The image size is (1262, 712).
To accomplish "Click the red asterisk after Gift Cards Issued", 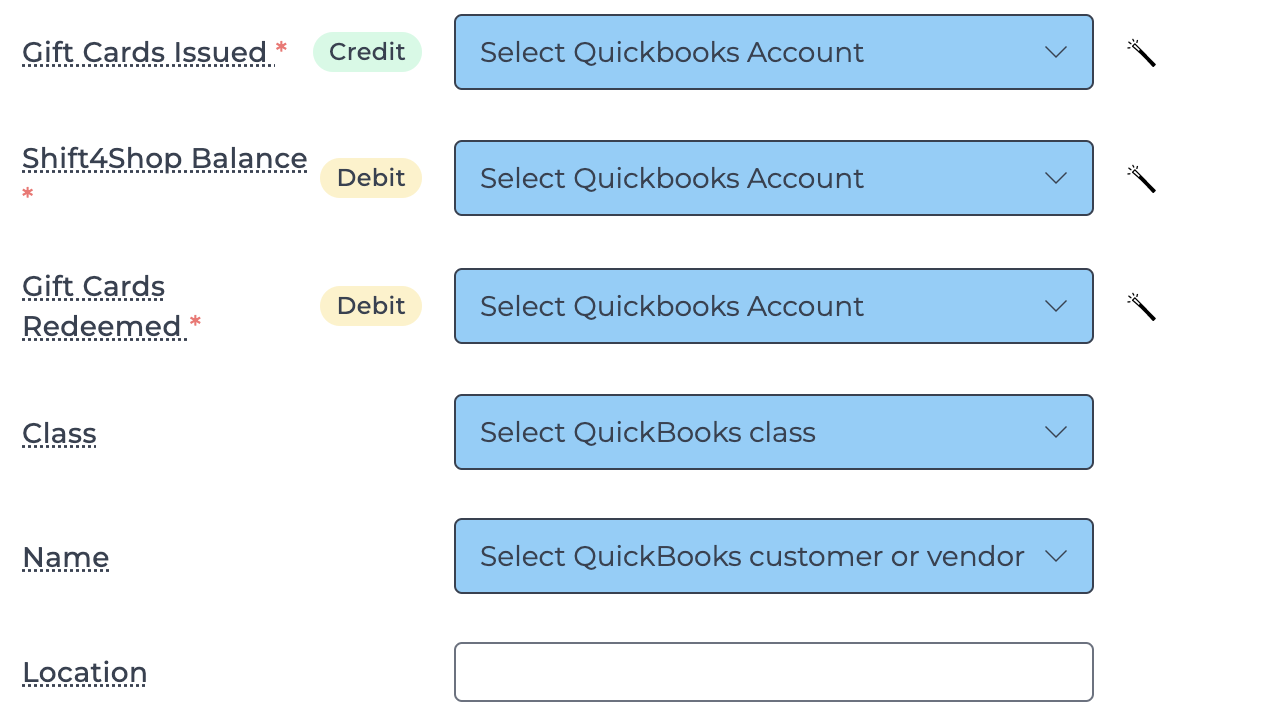I will [281, 48].
